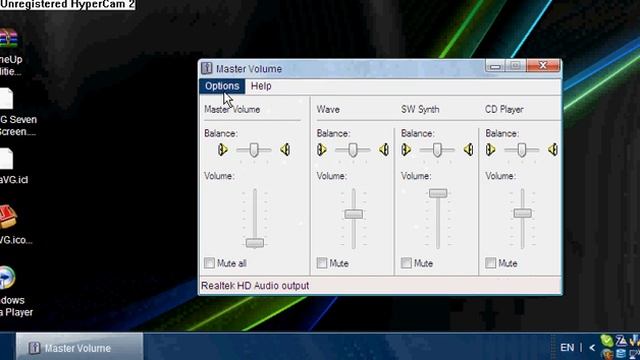The height and width of the screenshot is (360, 640).
Task: Click the Master Volume balance slider thumb
Action: pos(254,150)
